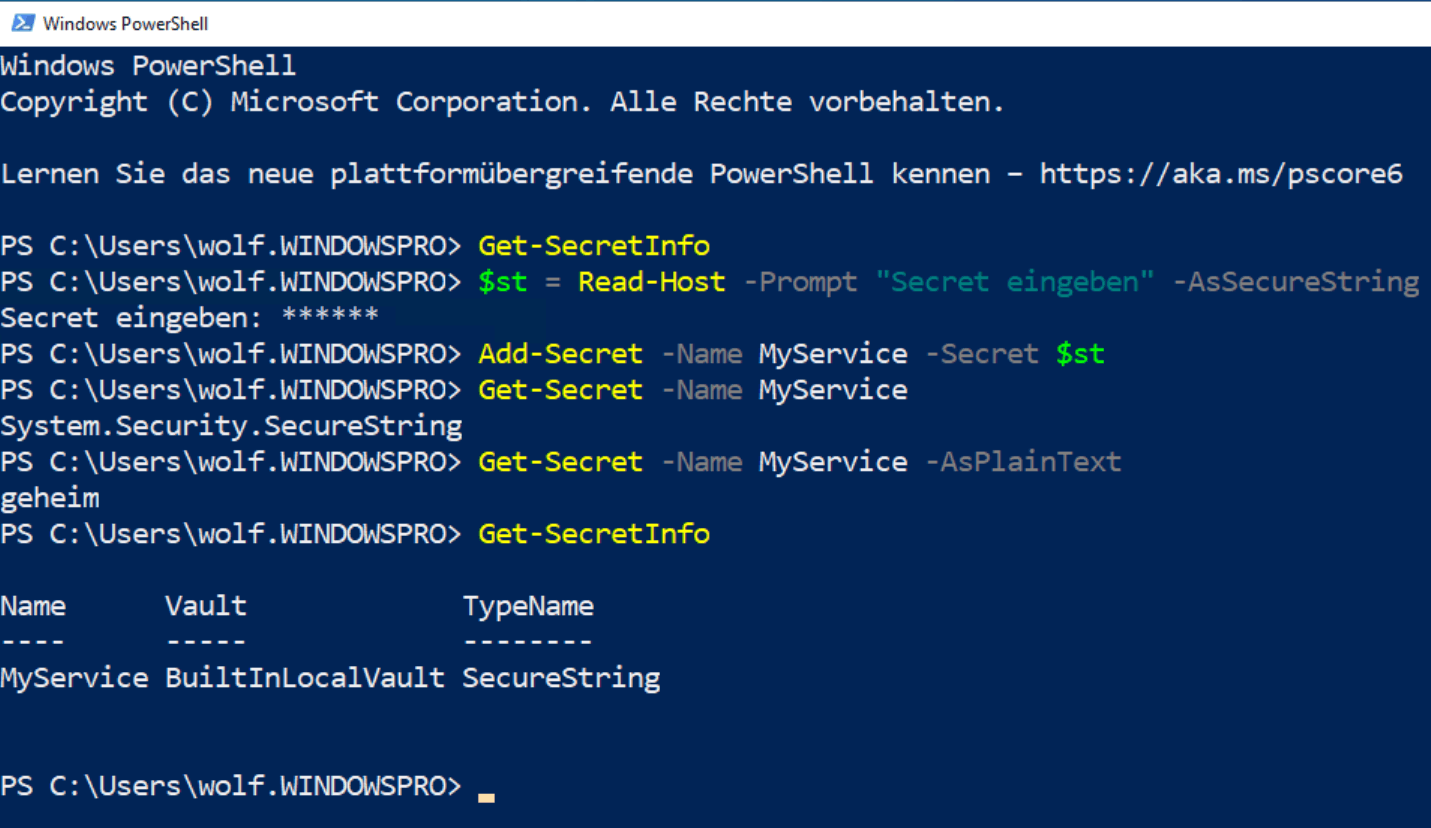Viewport: 1431px width, 828px height.
Task: Click the green $st argument after -Secret
Action: click(1080, 354)
